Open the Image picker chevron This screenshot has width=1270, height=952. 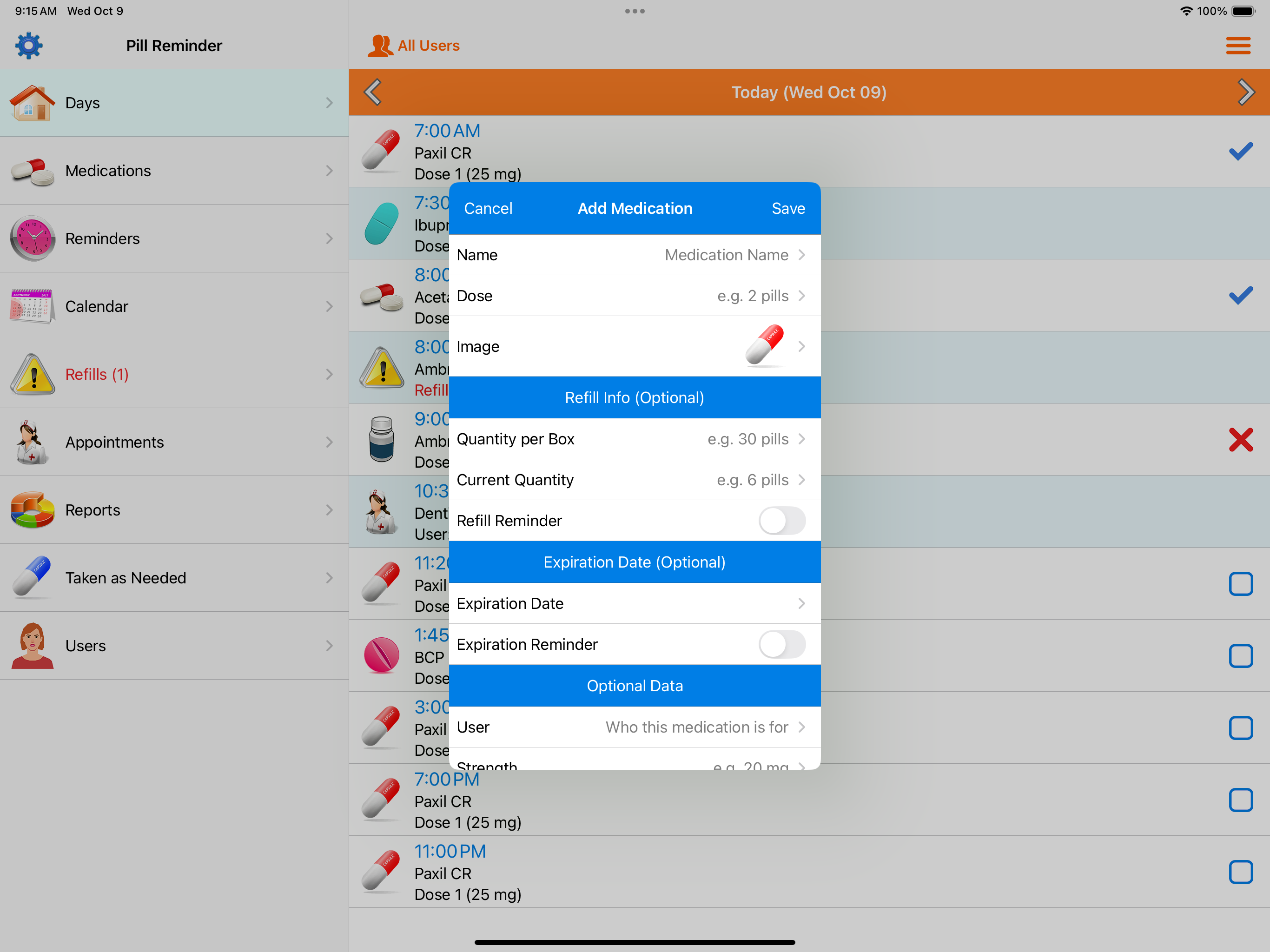801,346
